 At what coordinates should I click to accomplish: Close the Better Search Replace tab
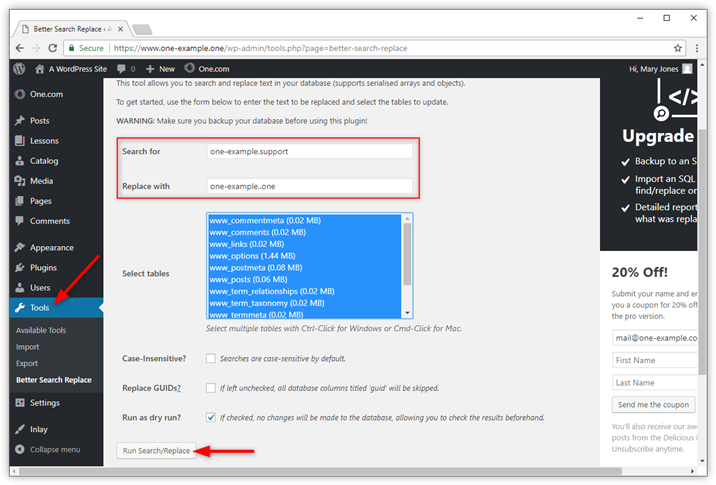(x=120, y=29)
